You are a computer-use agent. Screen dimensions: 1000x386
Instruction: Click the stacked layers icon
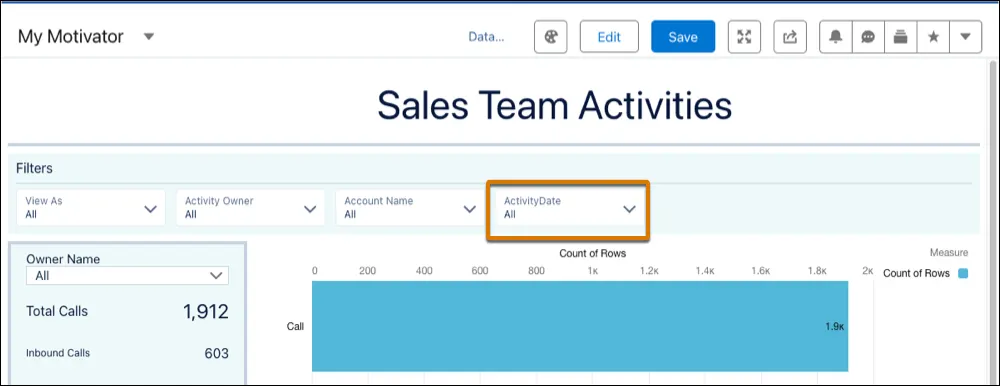pos(901,37)
